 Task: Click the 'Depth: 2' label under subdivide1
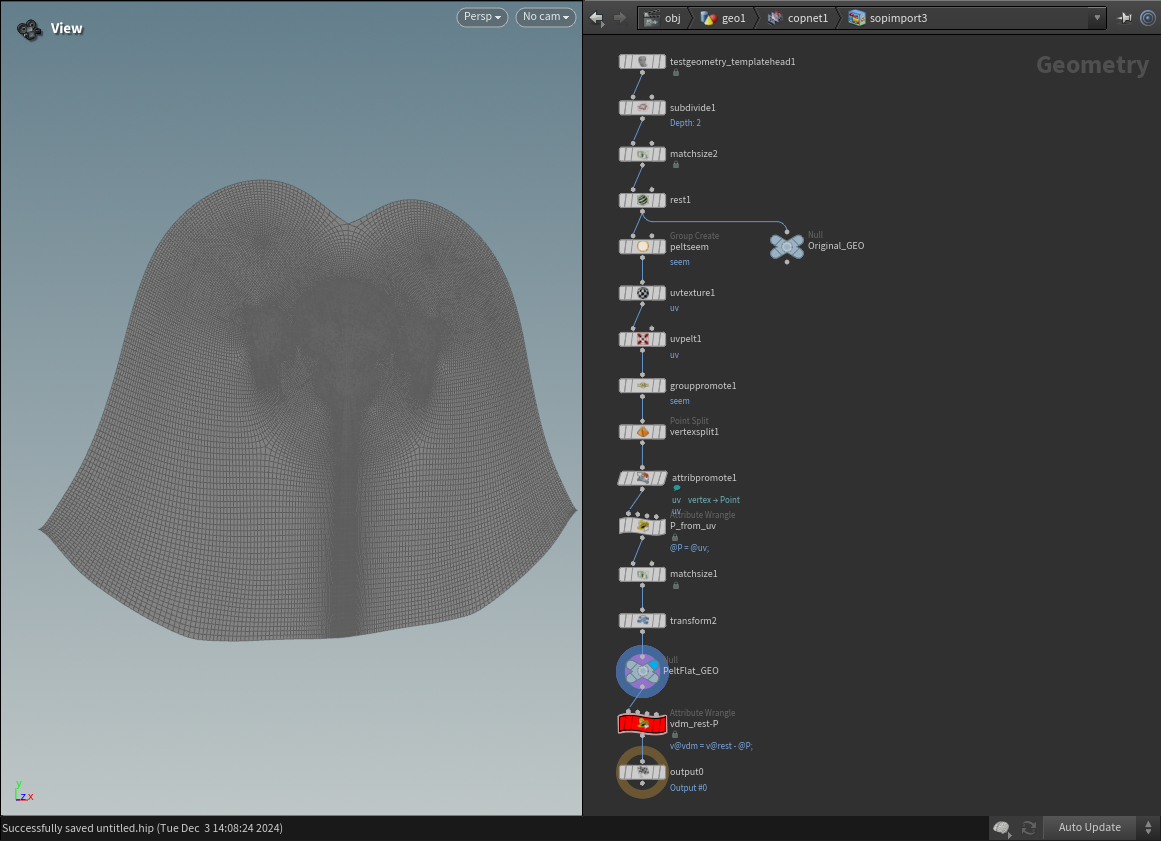point(685,123)
